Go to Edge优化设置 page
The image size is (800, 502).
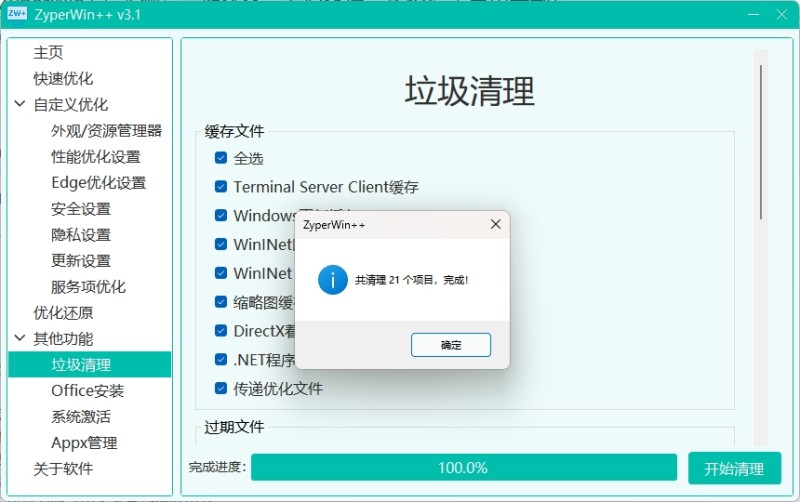(98, 182)
